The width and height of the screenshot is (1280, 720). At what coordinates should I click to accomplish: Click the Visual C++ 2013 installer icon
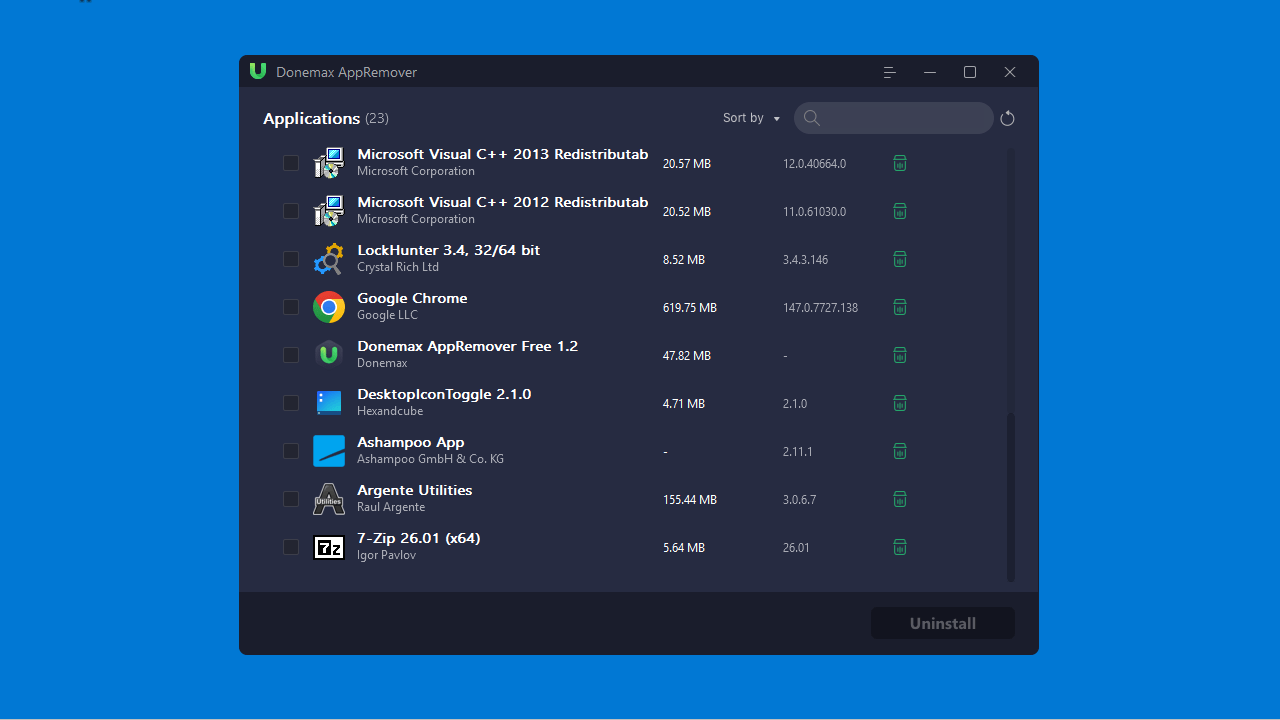[329, 163]
